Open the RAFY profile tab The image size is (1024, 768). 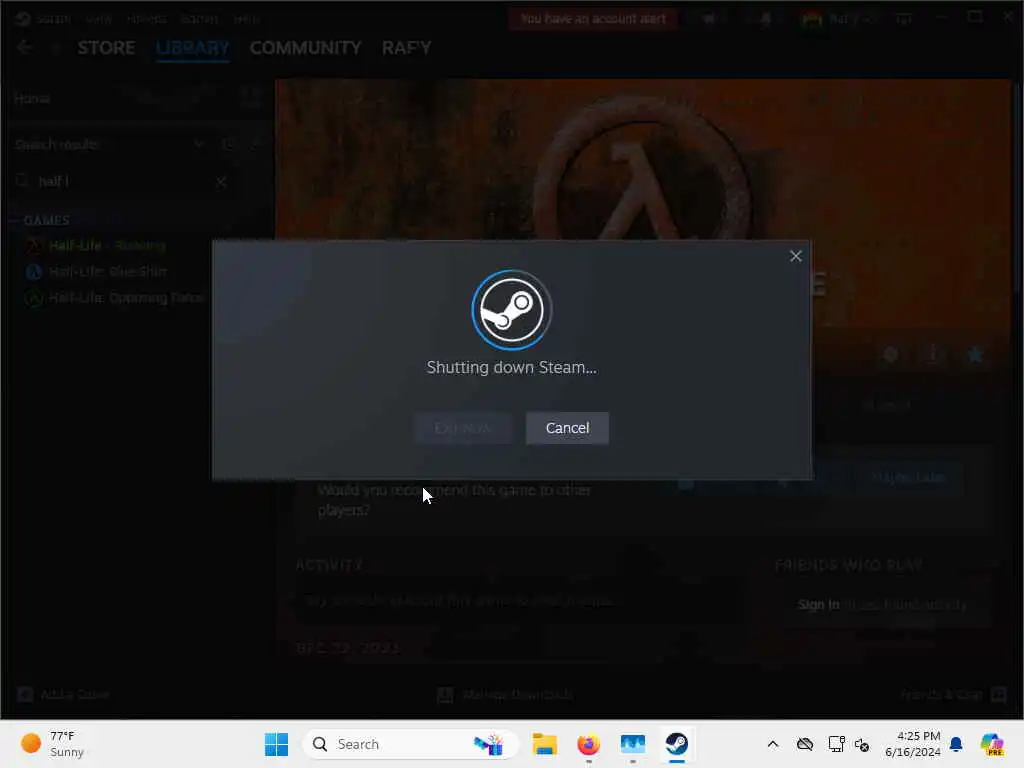406,48
